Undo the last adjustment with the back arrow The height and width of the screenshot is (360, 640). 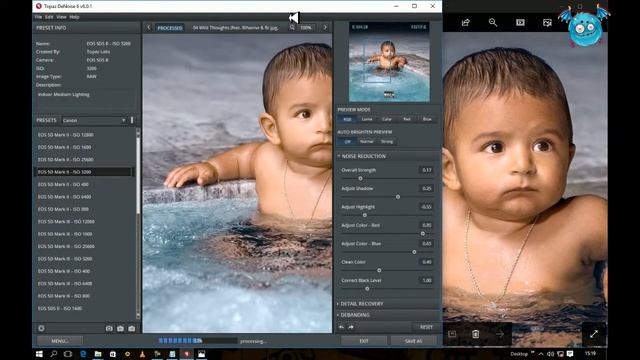(x=341, y=327)
